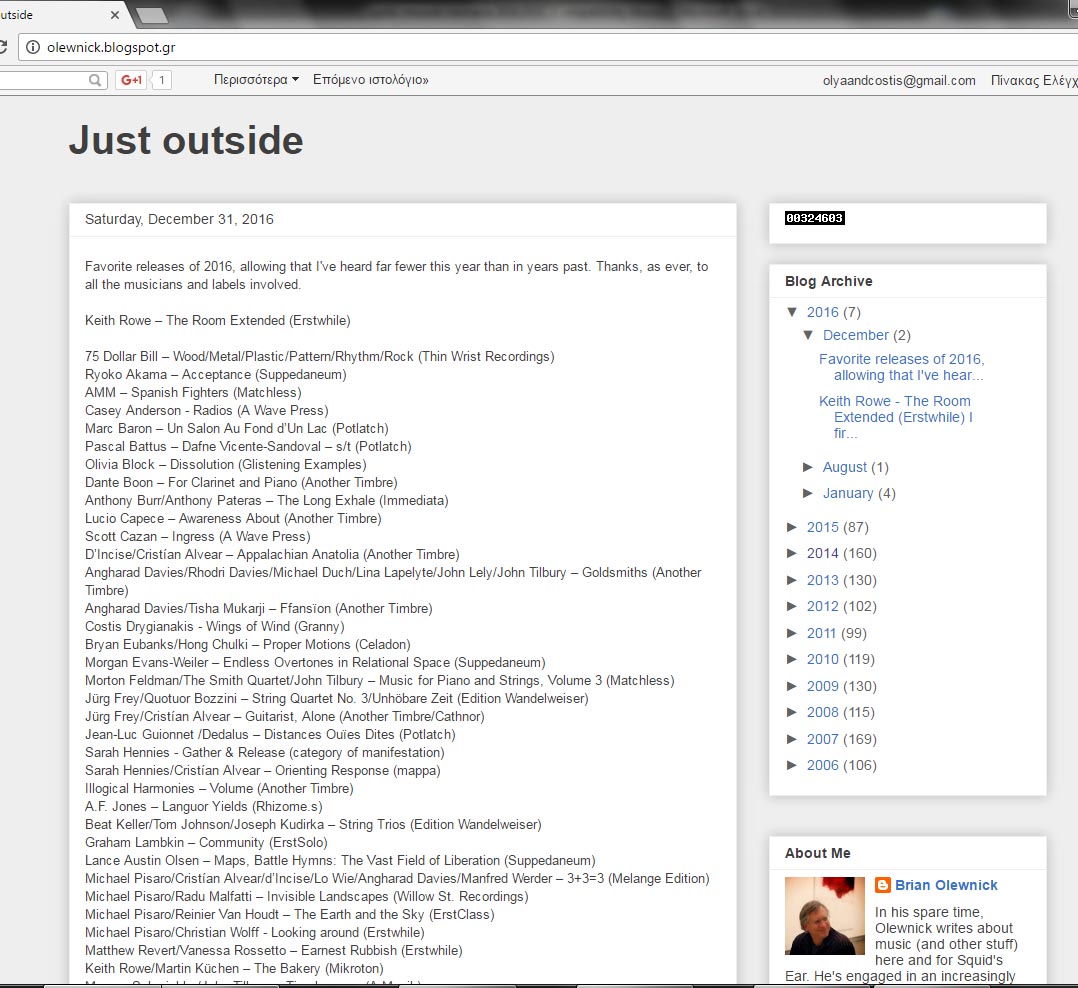
Task: Click the orange Blogger icon beside Brian Olewnick
Action: pyautogui.click(x=883, y=885)
